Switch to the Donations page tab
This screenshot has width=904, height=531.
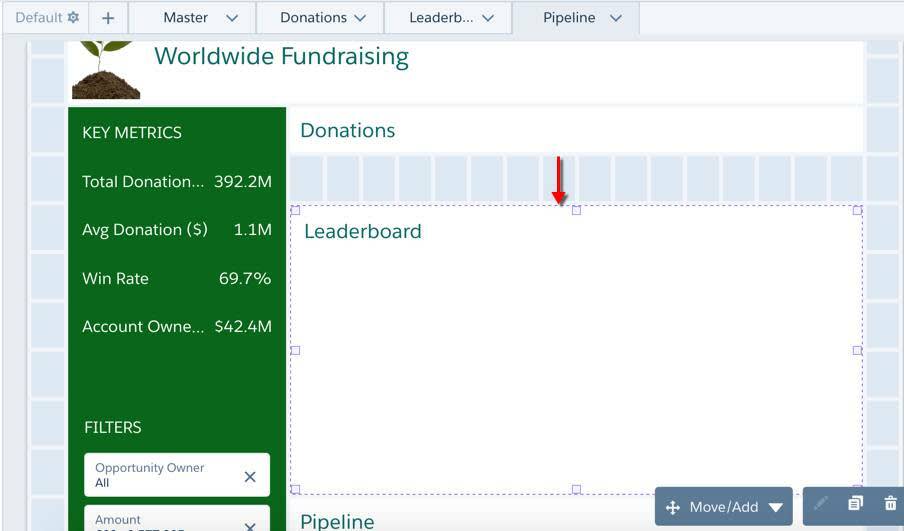pos(314,18)
